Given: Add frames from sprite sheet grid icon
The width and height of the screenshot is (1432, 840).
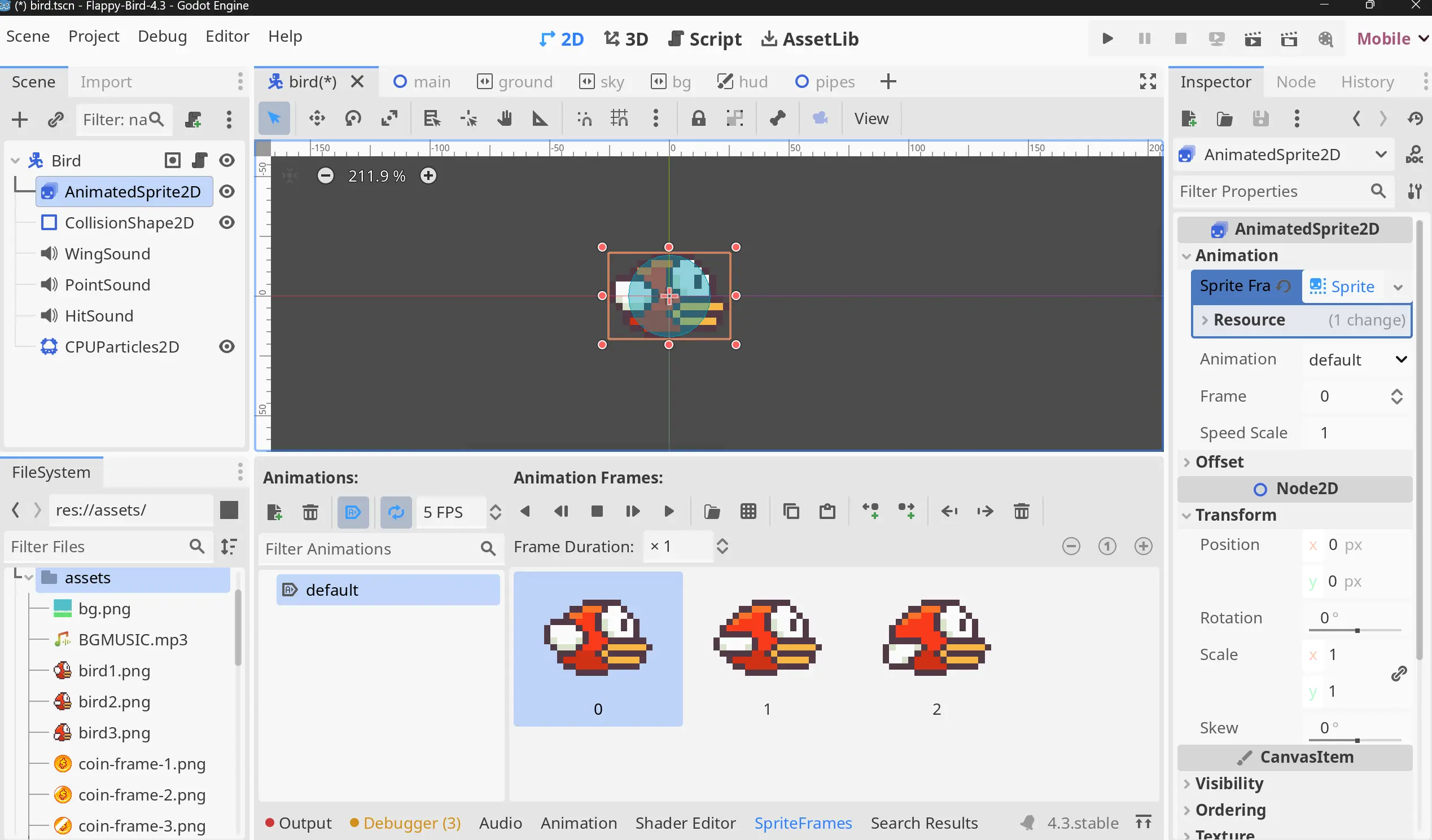Looking at the screenshot, I should click(x=748, y=512).
